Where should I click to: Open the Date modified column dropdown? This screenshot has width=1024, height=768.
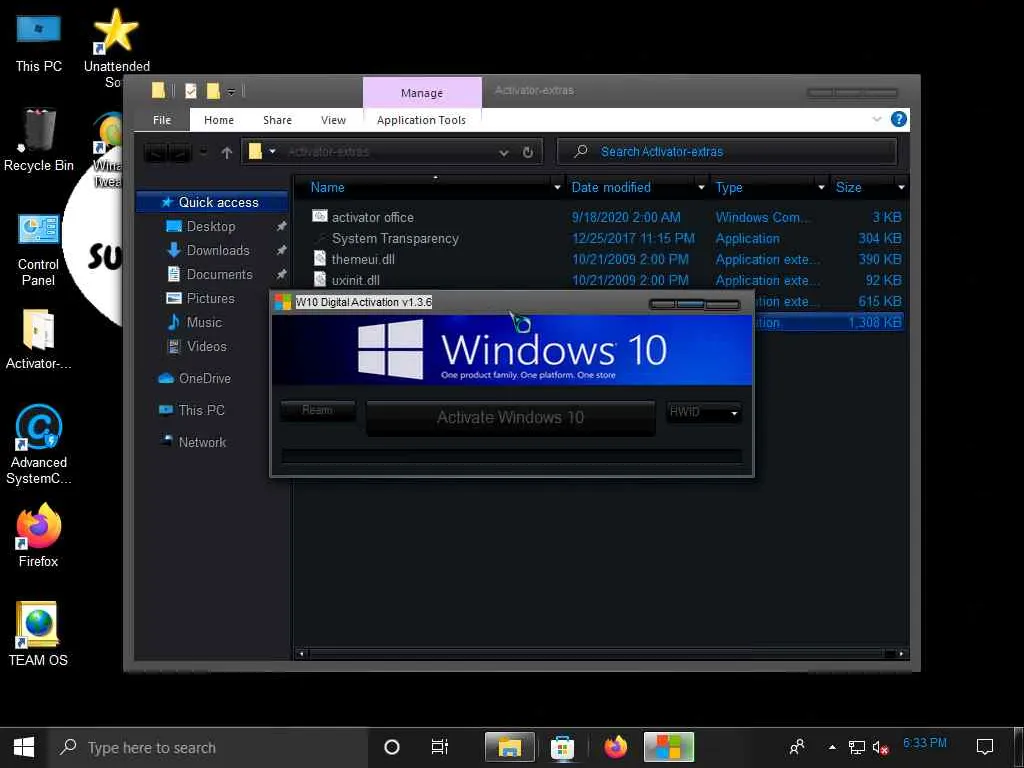tap(701, 187)
